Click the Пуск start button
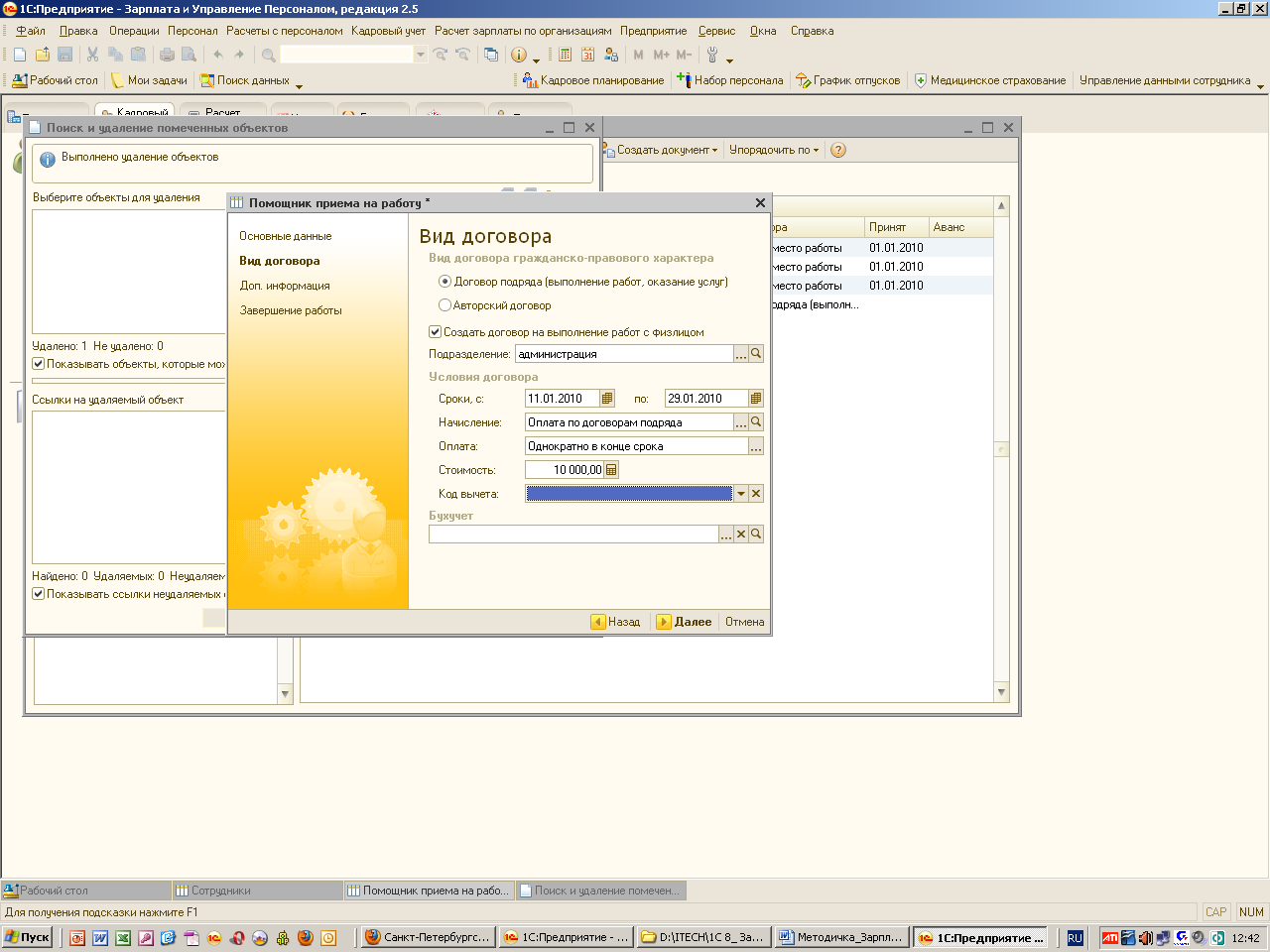The image size is (1270, 952). pos(27,937)
